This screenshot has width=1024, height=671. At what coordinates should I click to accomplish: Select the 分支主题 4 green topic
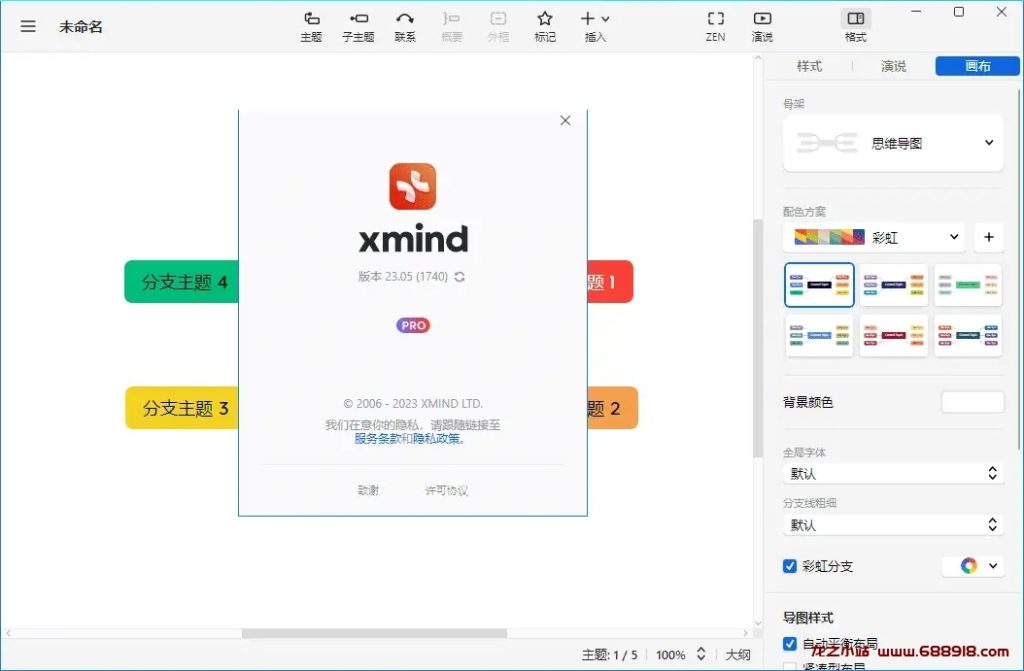click(182, 282)
